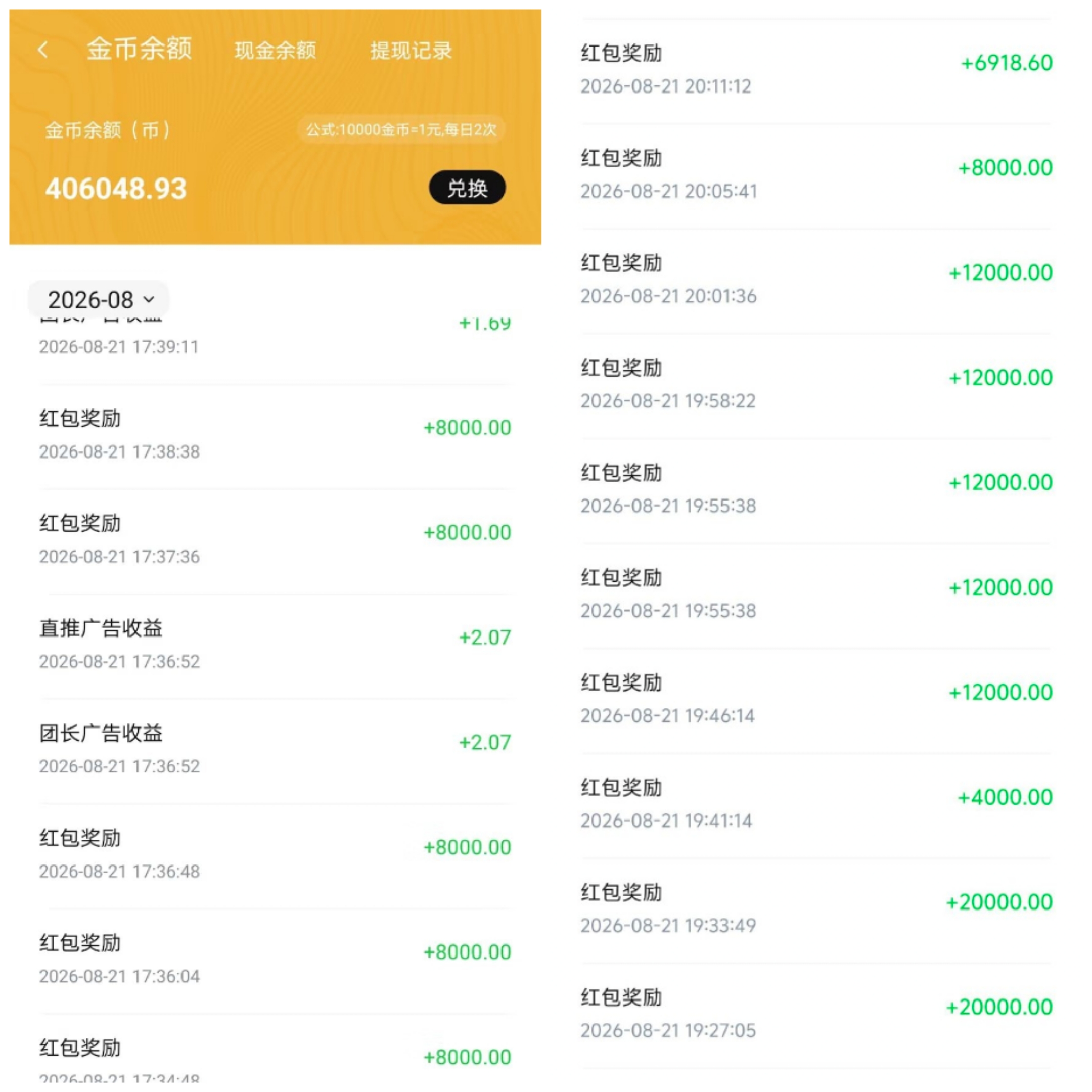Select the 红包奖励 entry at 17:37:36
The image size is (1092, 1092).
(275, 541)
